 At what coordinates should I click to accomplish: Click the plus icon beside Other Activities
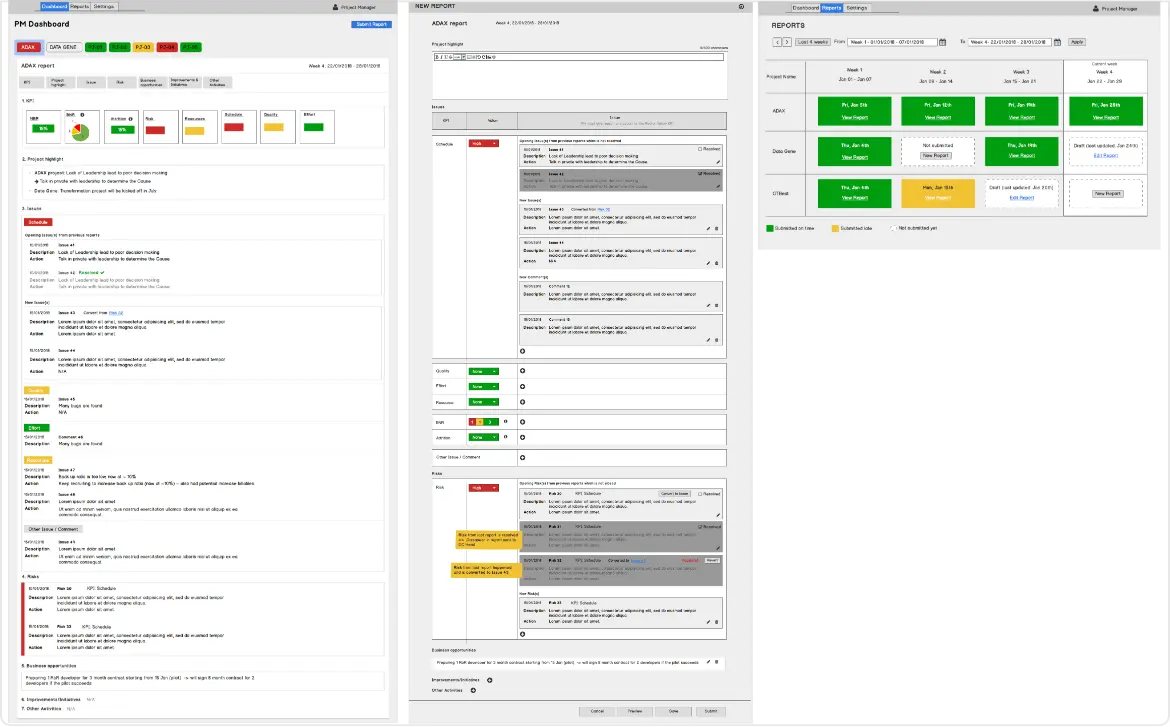point(473,690)
